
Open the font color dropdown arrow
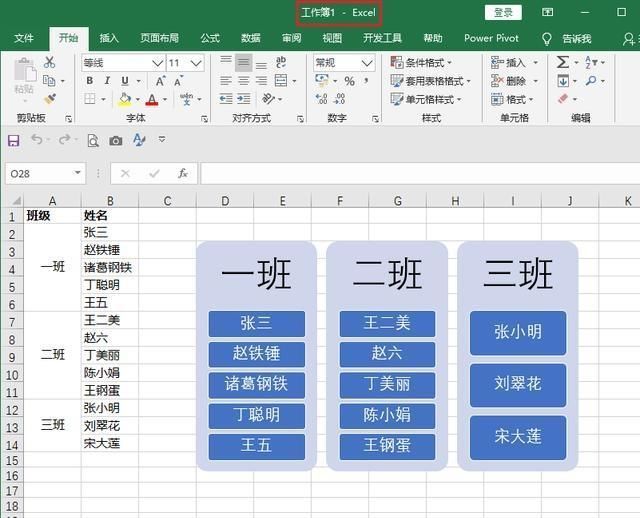coord(165,99)
